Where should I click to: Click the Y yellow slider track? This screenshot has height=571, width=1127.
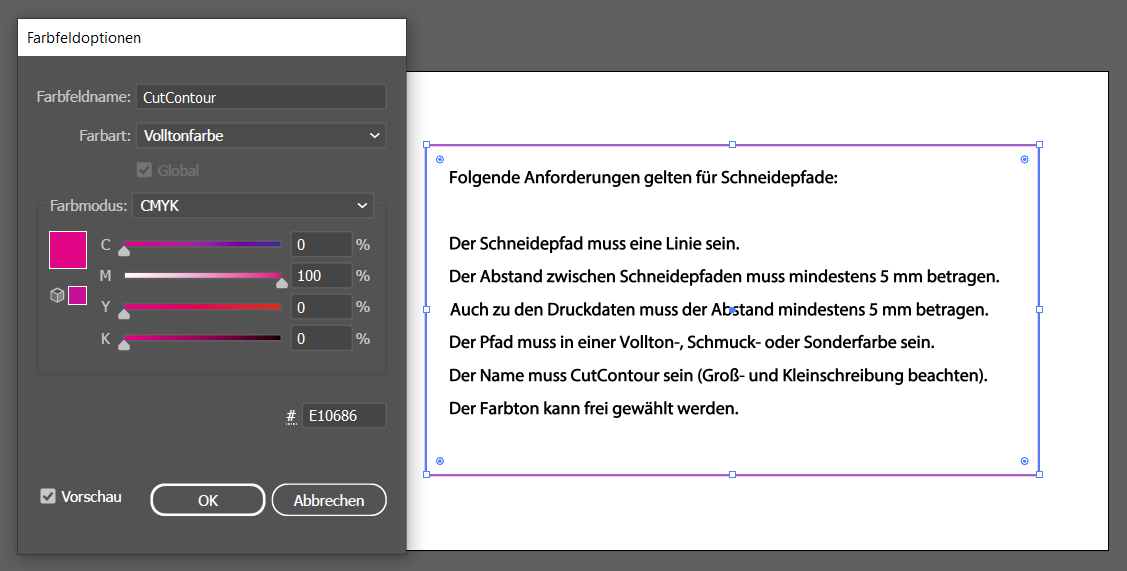[203, 307]
